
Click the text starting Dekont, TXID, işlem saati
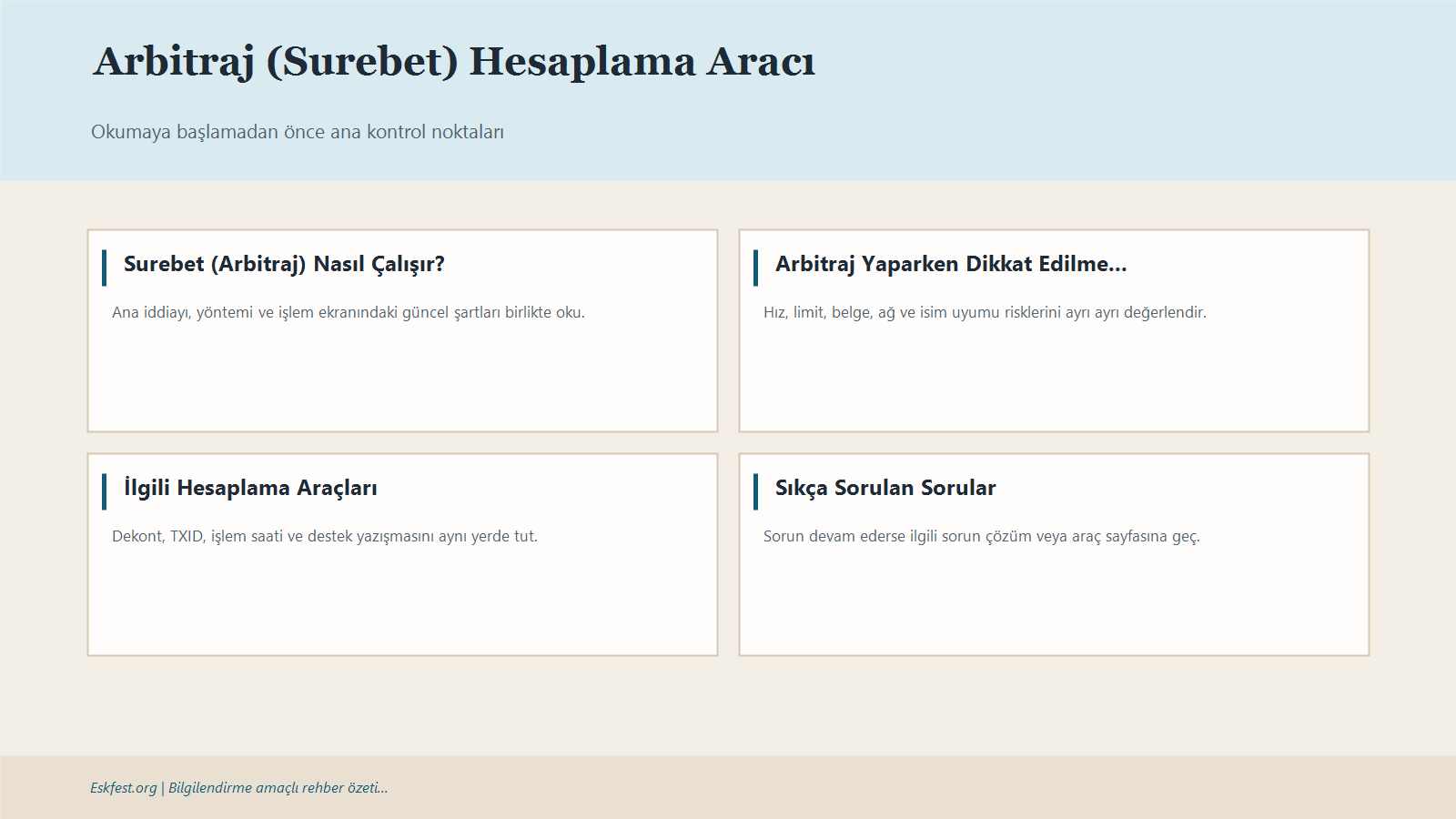point(325,536)
